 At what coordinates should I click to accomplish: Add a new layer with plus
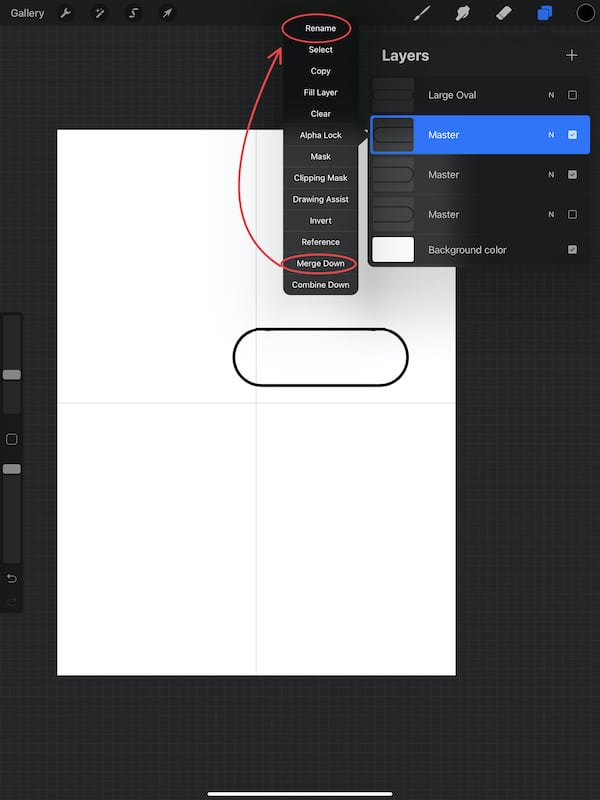[572, 55]
